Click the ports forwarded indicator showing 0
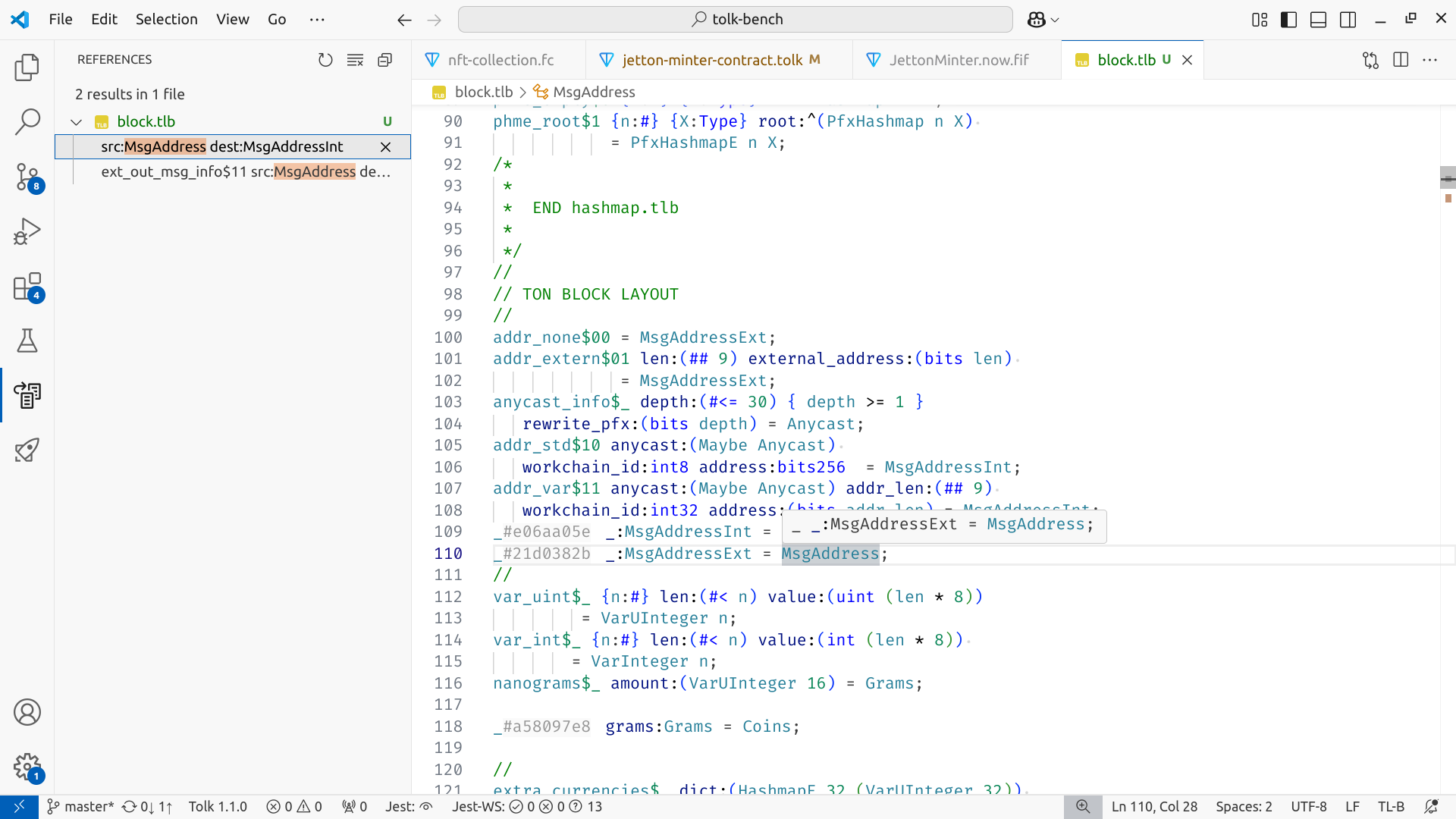Image resolution: width=1456 pixels, height=819 pixels. click(x=354, y=807)
